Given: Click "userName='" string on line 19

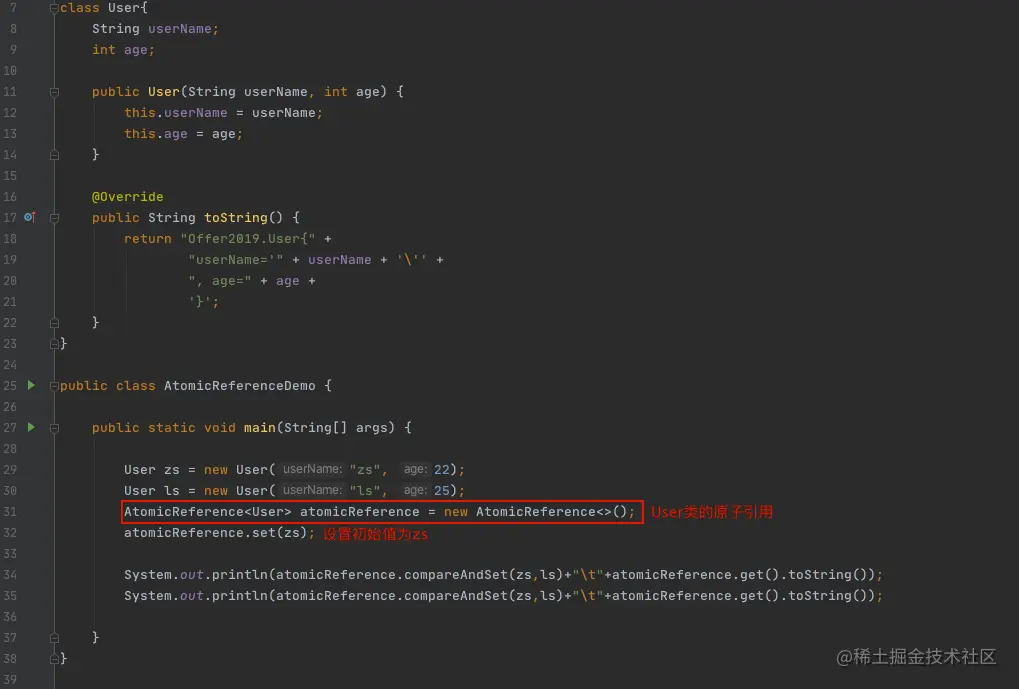Looking at the screenshot, I should pyautogui.click(x=235, y=259).
